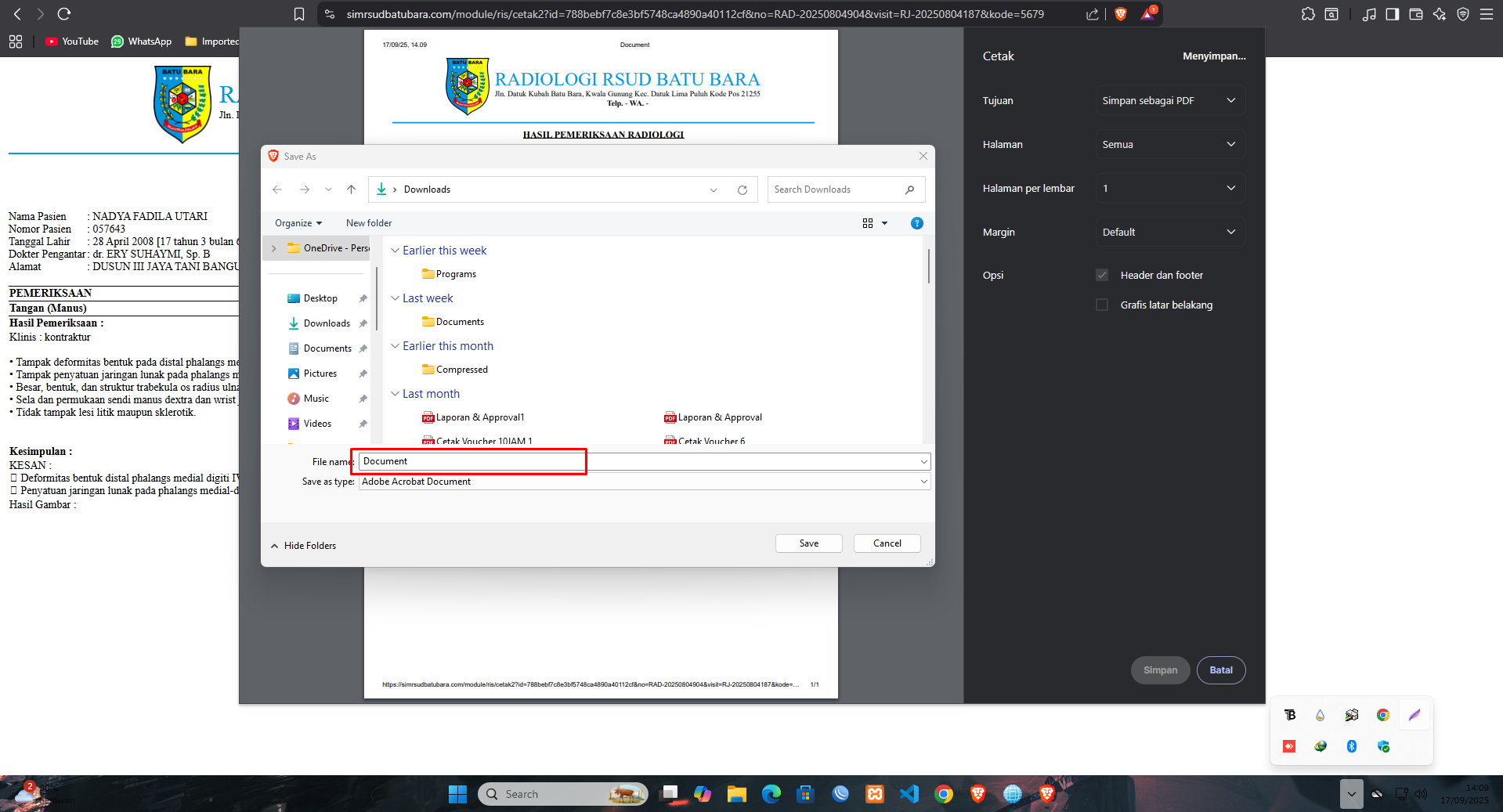Open the Organize menu
The height and width of the screenshot is (812, 1503).
point(298,223)
